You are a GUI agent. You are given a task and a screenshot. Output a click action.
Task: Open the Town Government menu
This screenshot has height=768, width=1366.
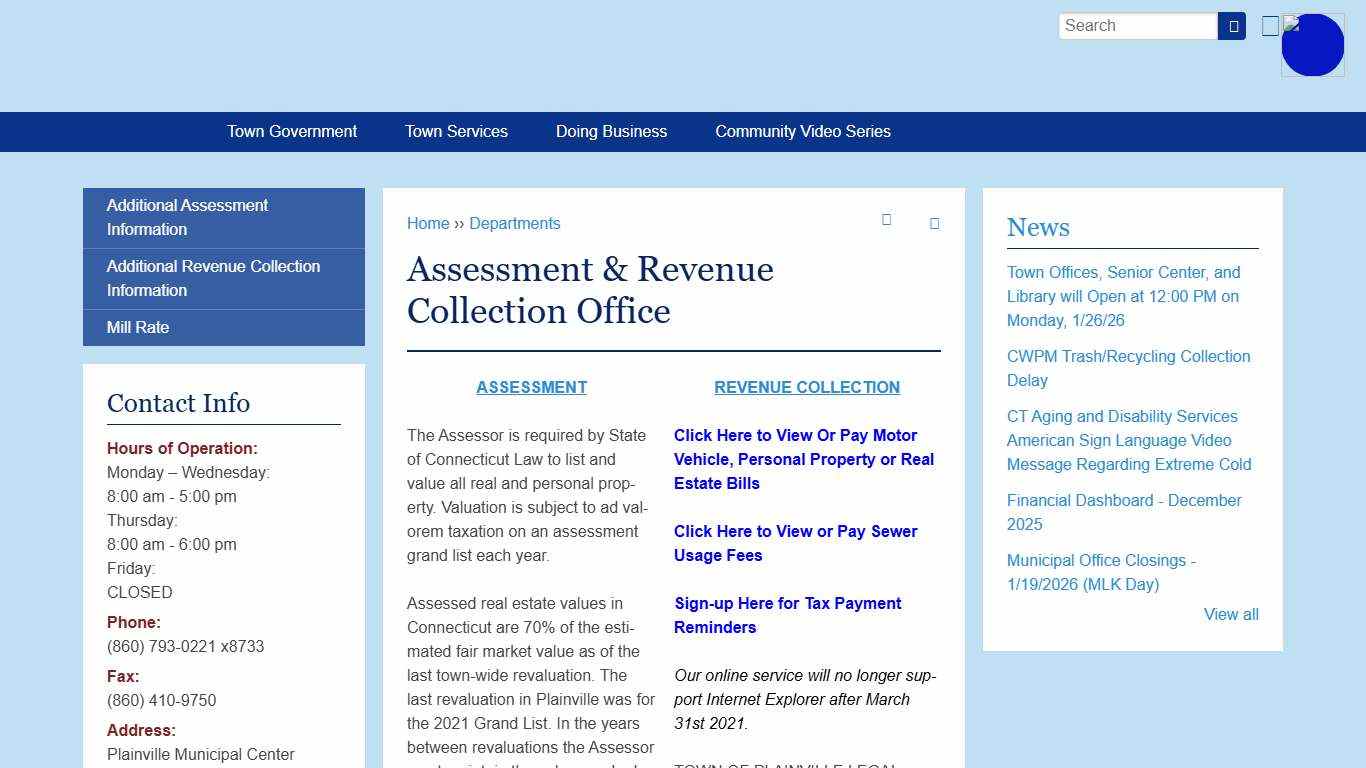[291, 131]
